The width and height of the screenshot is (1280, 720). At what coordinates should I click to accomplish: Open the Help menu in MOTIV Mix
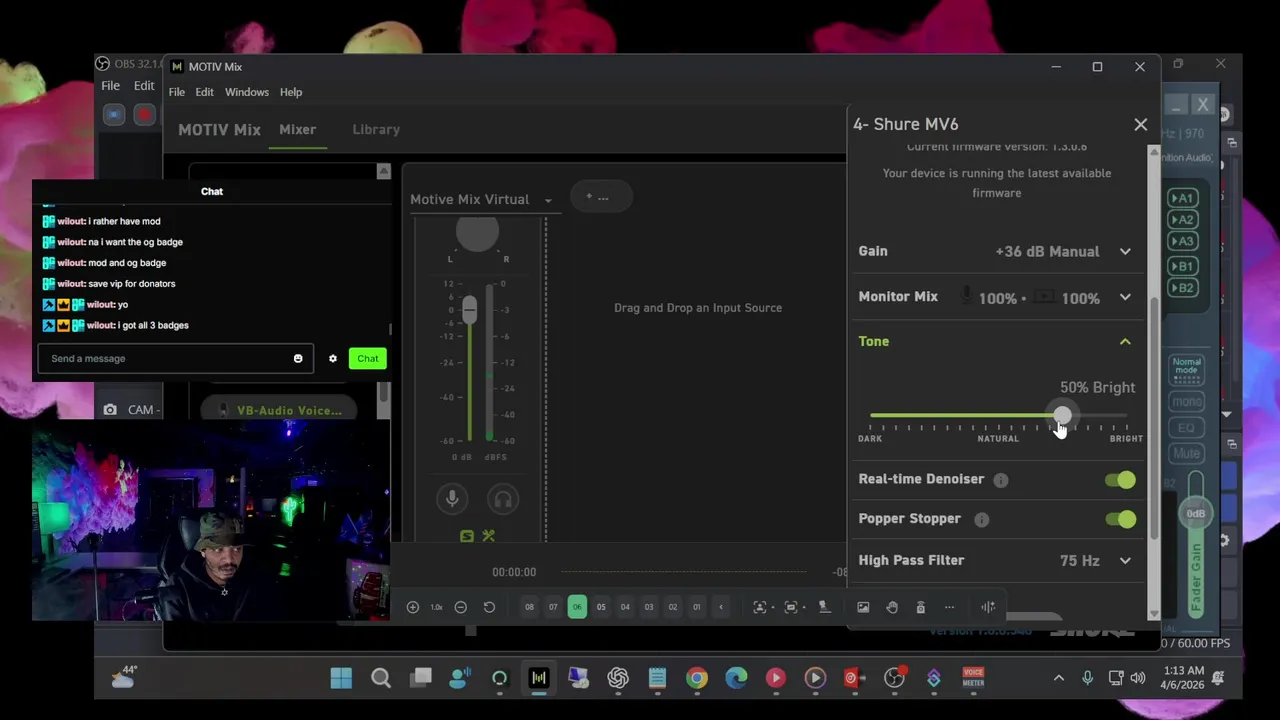[291, 92]
